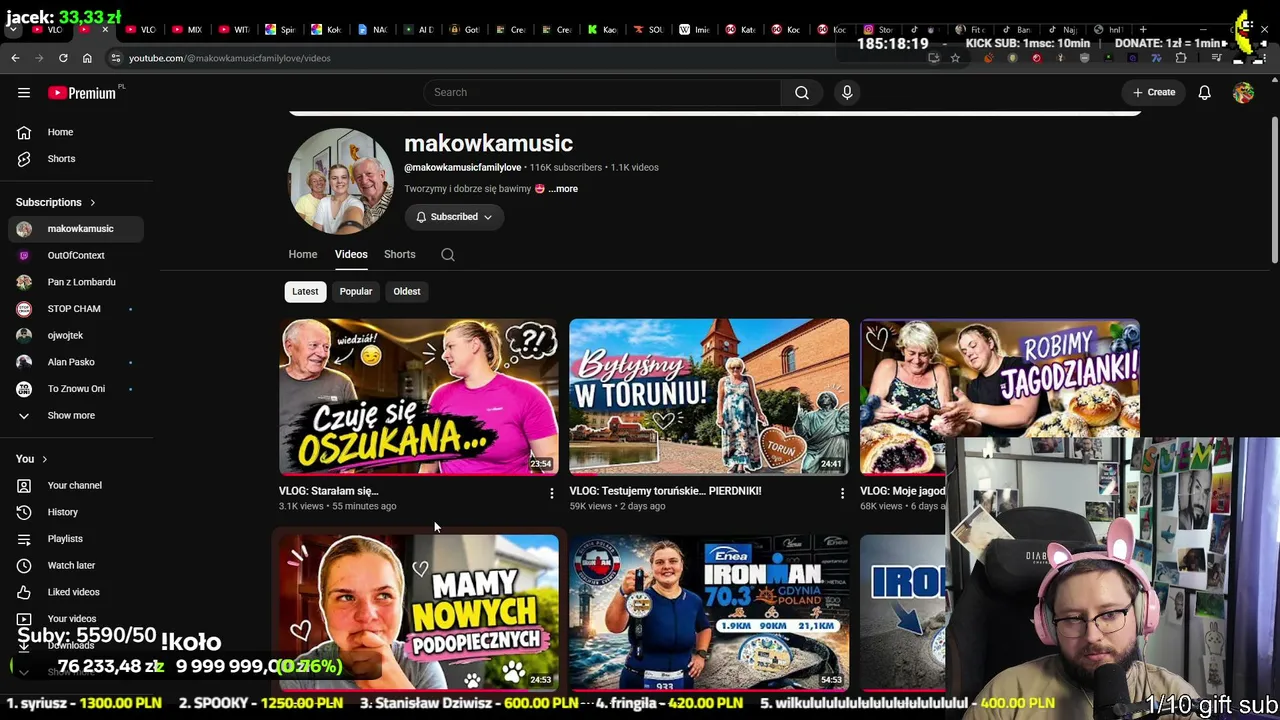
Task: Play the 'Mamy nowych podopiecznych' video thumbnail
Action: point(419,613)
